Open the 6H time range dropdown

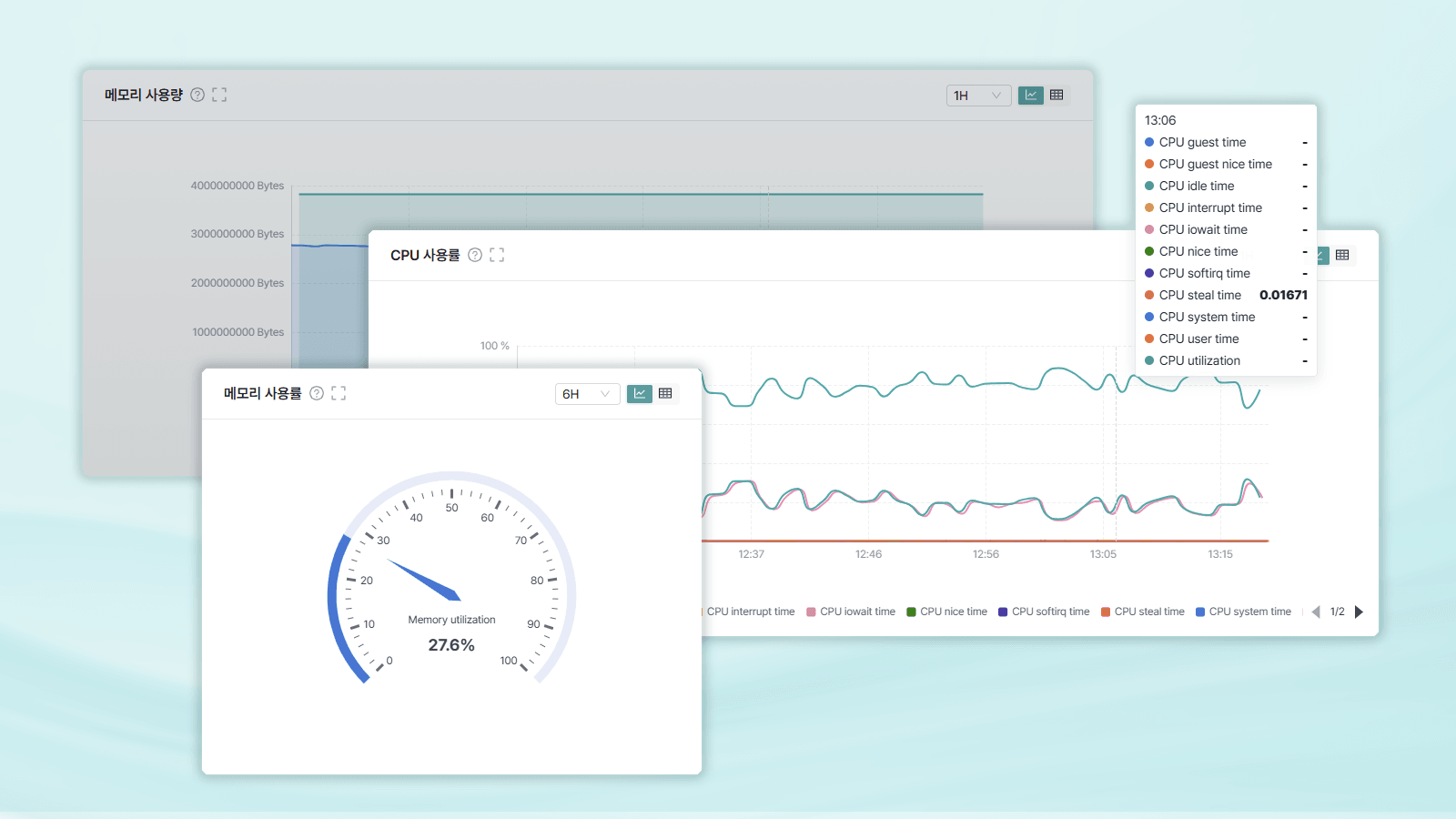[x=587, y=394]
